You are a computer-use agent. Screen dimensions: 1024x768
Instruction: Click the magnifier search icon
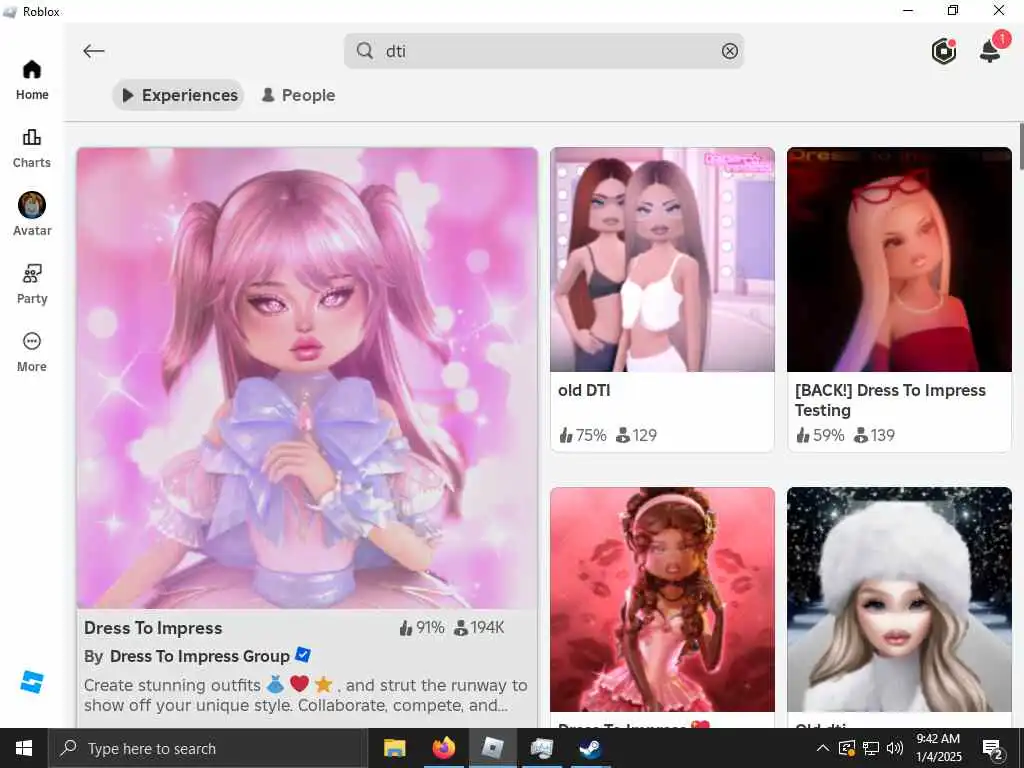(x=365, y=51)
